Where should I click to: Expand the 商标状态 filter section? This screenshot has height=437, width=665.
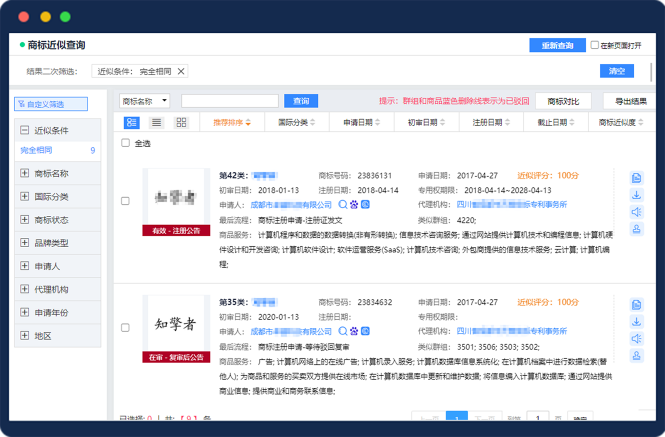pyautogui.click(x=25, y=220)
